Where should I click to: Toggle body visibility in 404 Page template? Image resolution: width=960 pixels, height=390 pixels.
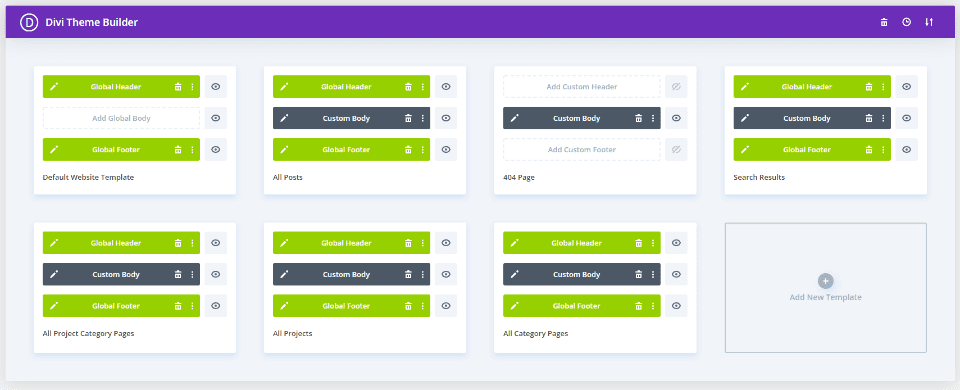point(676,118)
